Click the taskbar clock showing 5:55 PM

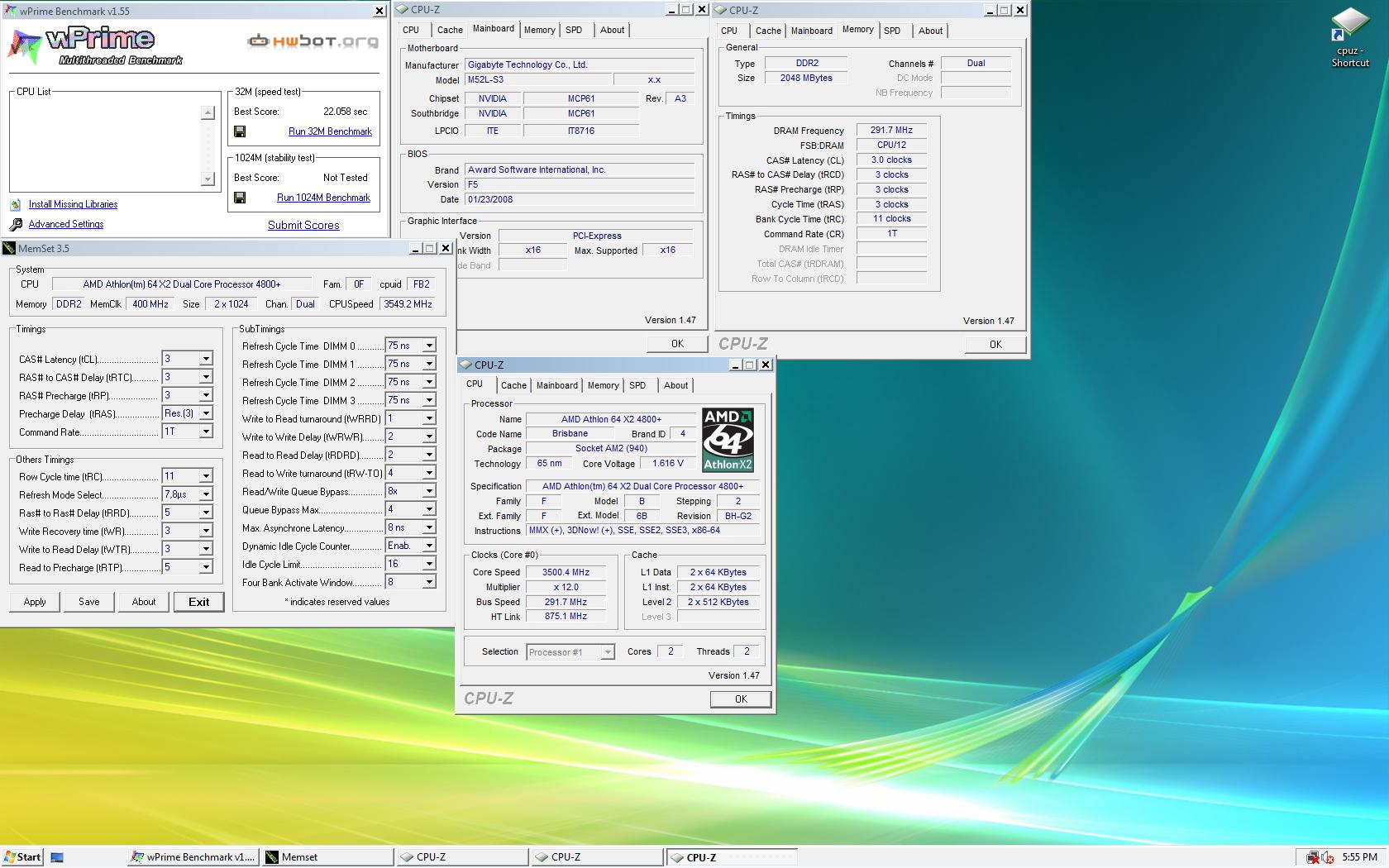coord(1360,857)
